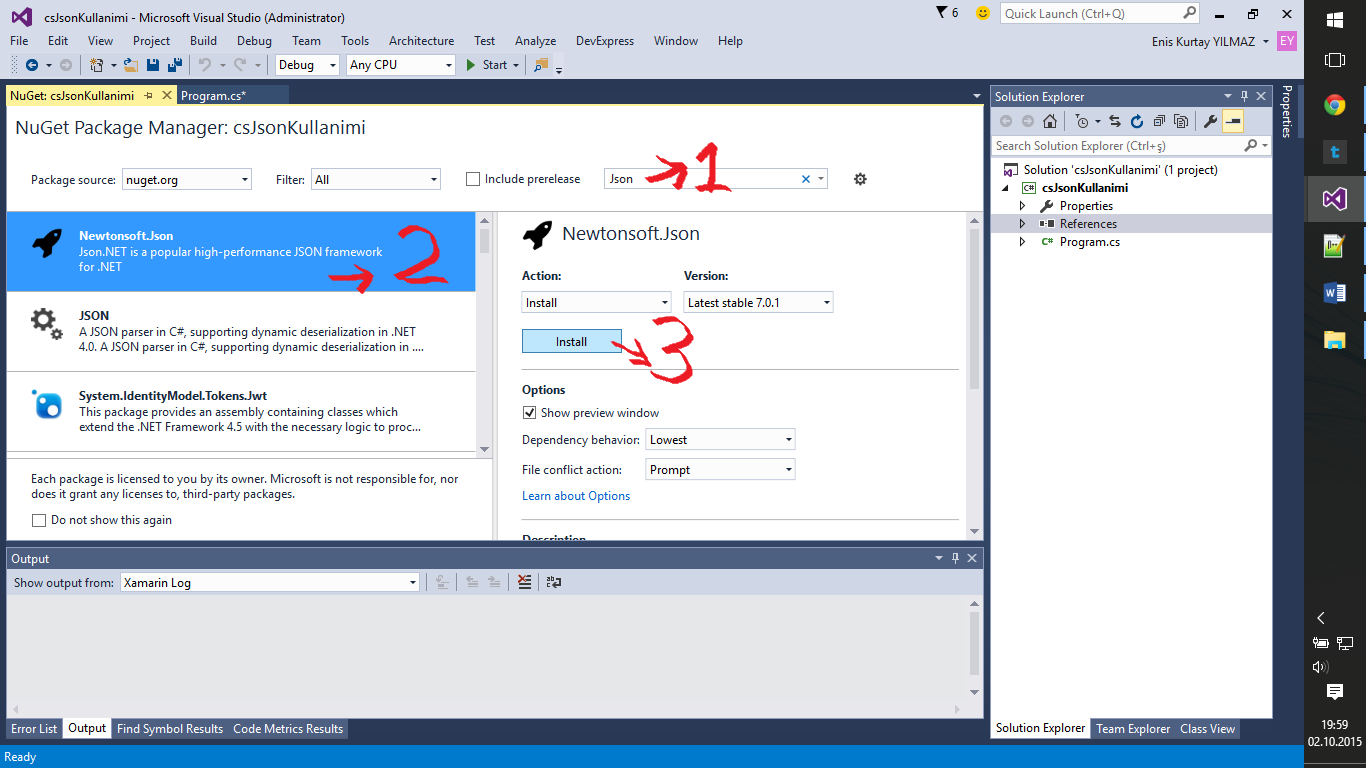Click the notifications flag icon
1366x768 pixels.
point(941,12)
